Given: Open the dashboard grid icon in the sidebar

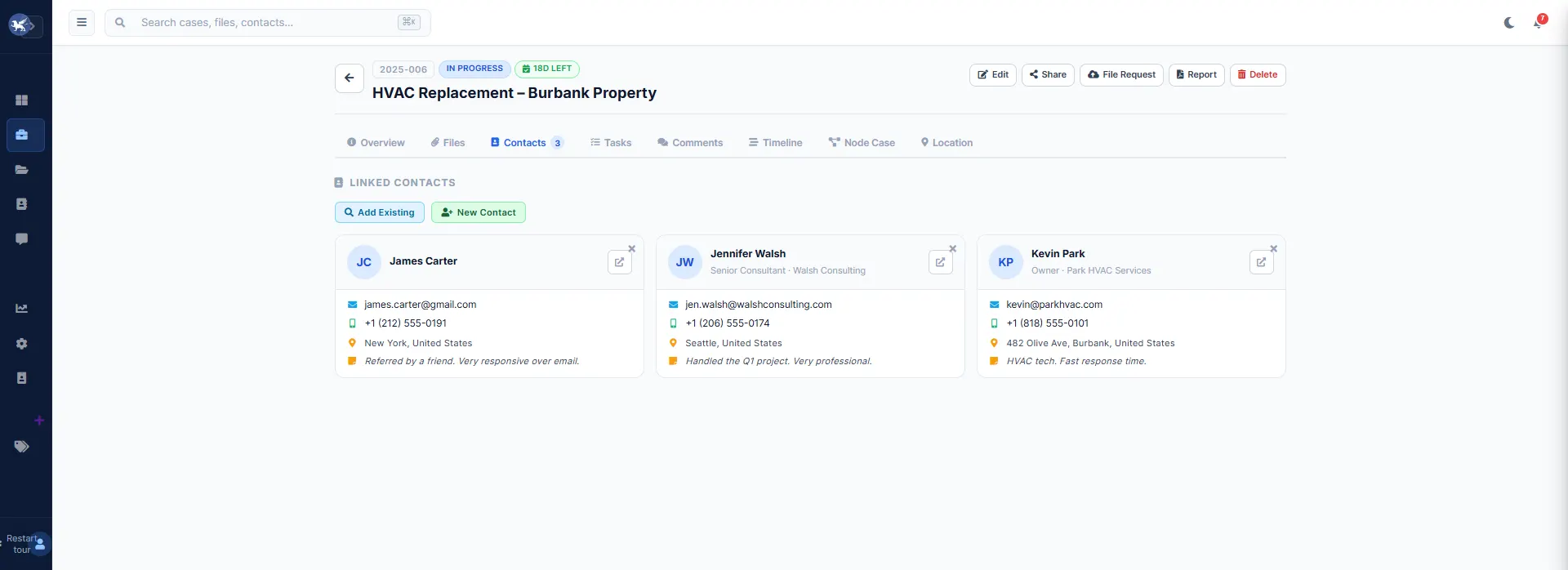Looking at the screenshot, I should tap(22, 100).
